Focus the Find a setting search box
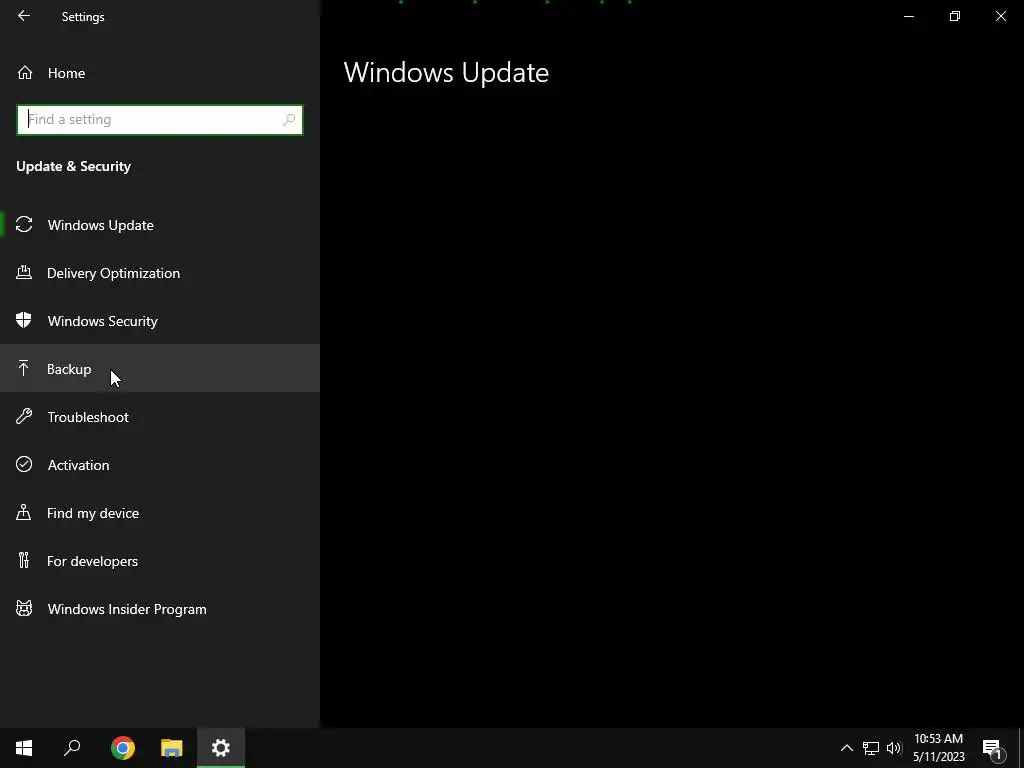The image size is (1024, 768). (x=160, y=120)
